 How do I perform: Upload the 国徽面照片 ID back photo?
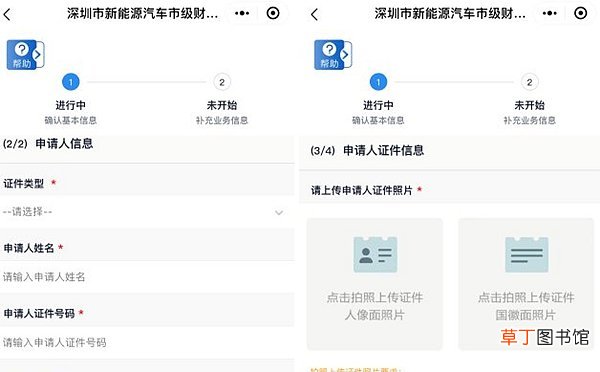[x=526, y=284]
